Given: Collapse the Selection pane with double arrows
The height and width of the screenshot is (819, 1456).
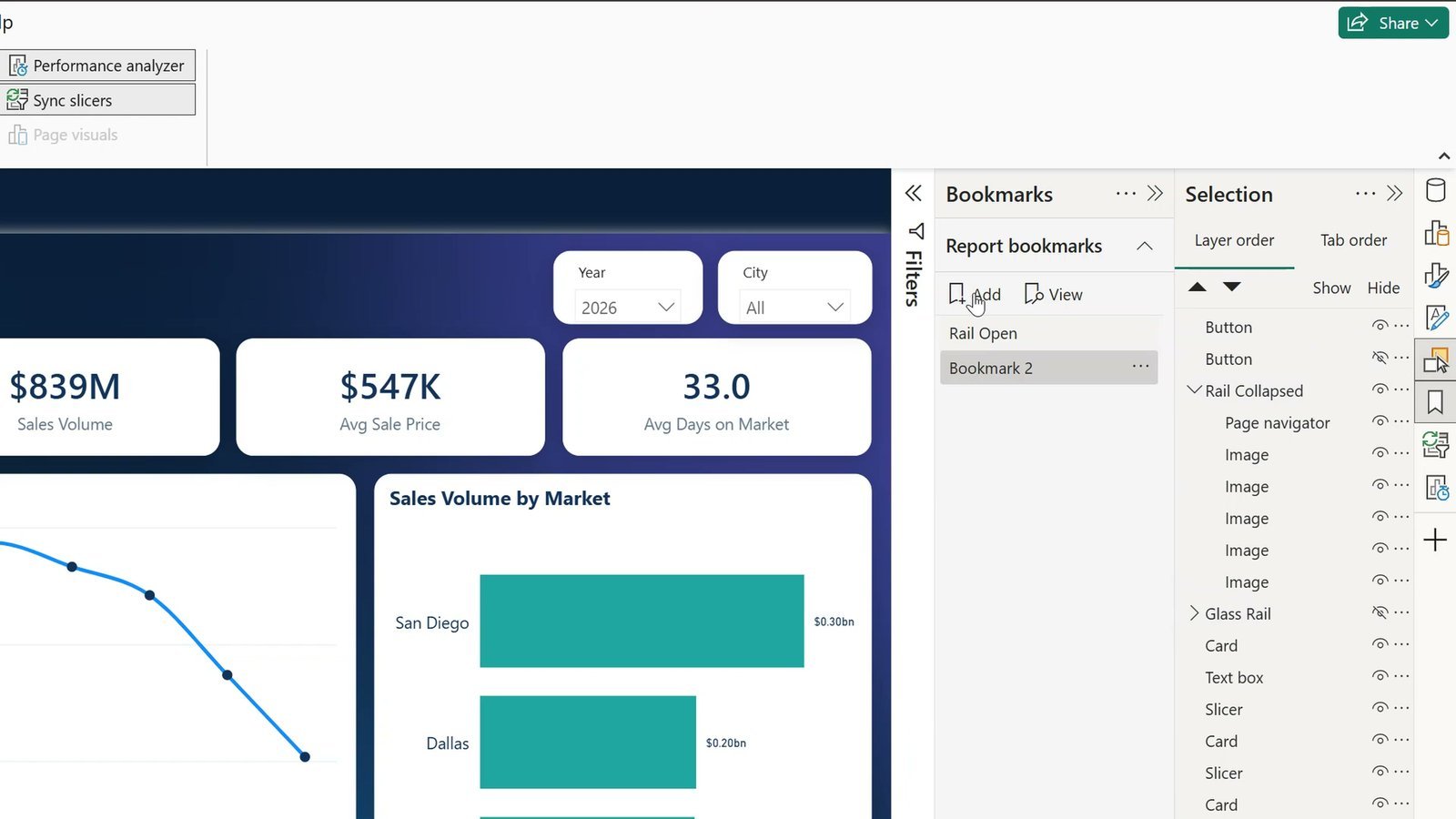Looking at the screenshot, I should pyautogui.click(x=1394, y=193).
